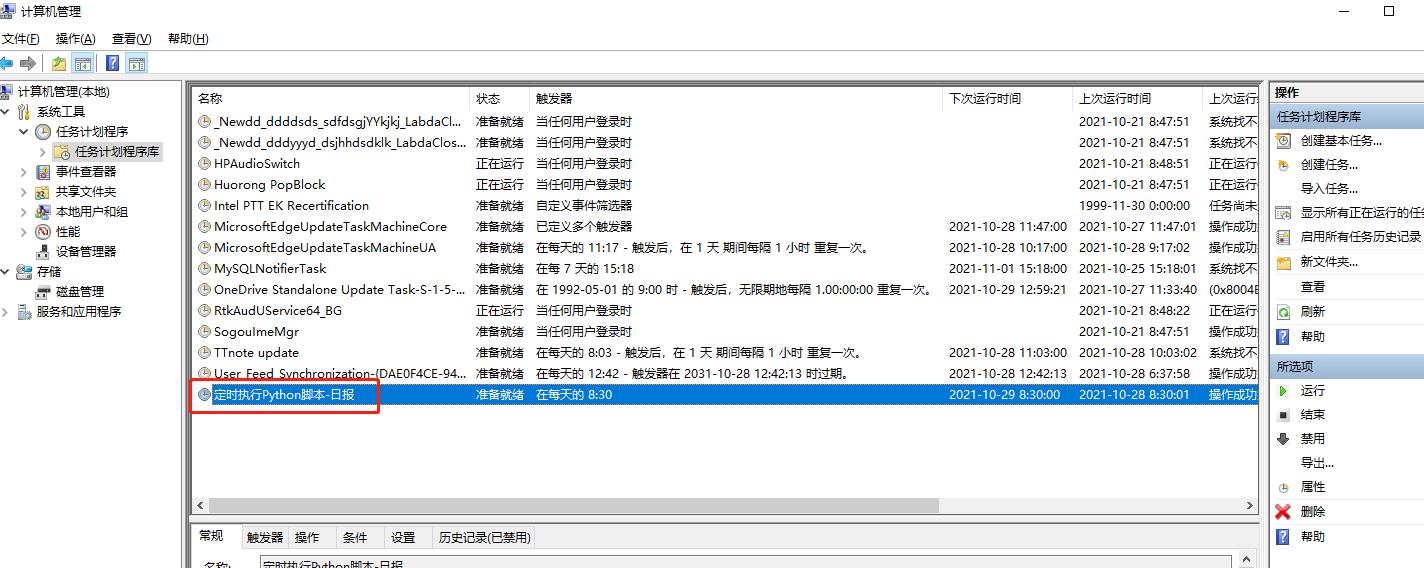Click 禁用 to disable the task
1424x568 pixels.
pyautogui.click(x=1312, y=439)
